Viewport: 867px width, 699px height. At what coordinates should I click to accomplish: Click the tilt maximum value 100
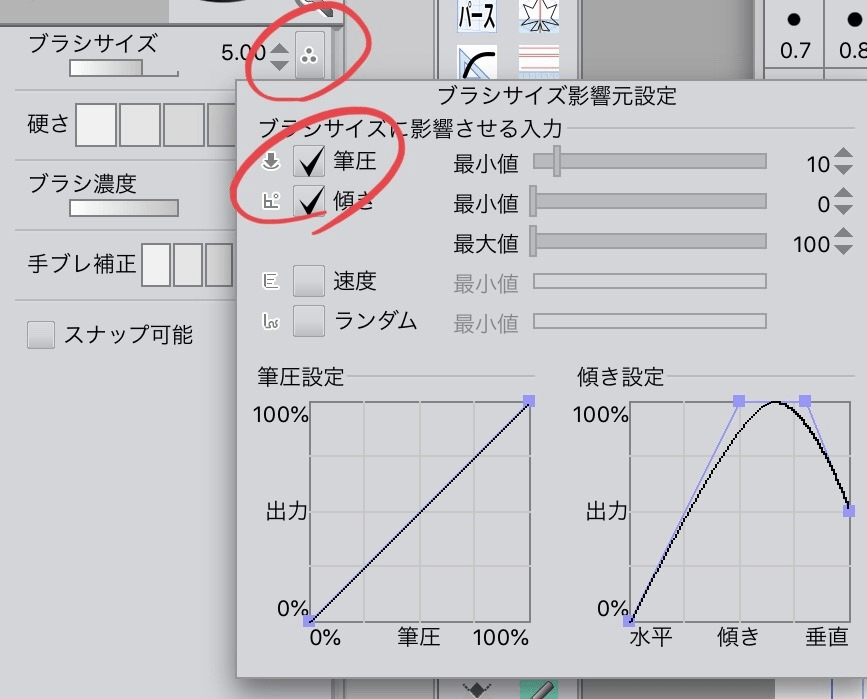(811, 244)
